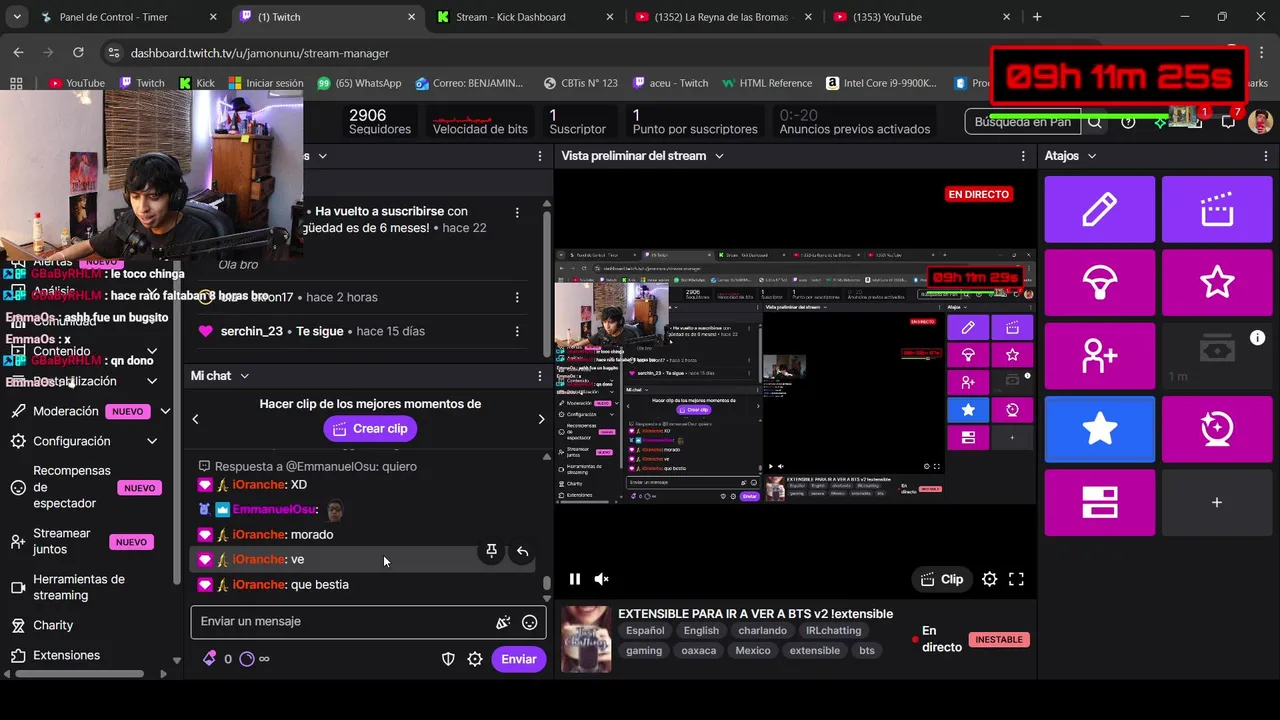Click the stream category thumbnail image
The height and width of the screenshot is (720, 1280).
585,639
